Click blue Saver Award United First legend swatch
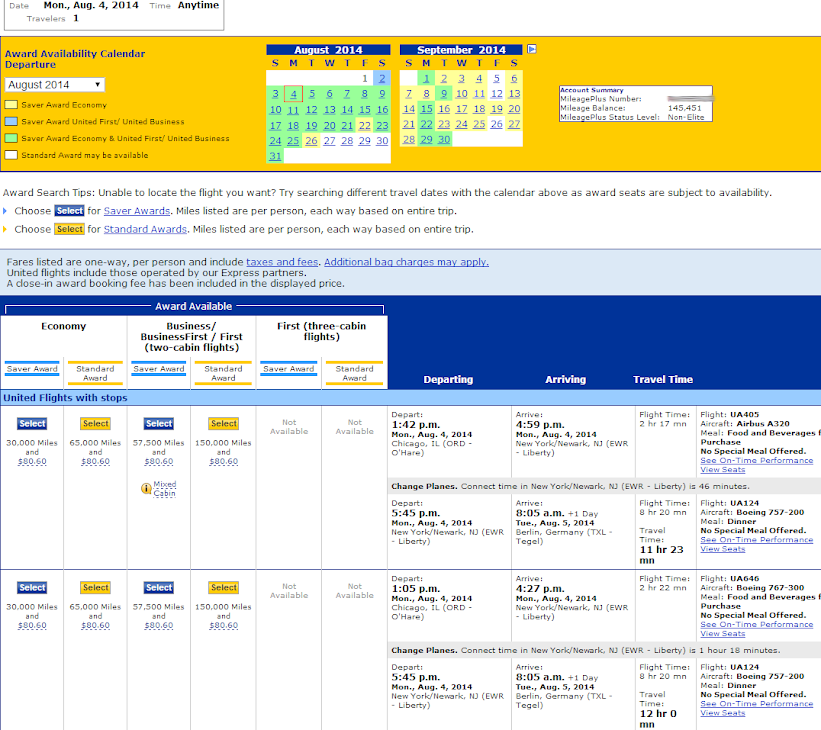Screen dimensions: 821x730 click(11, 121)
